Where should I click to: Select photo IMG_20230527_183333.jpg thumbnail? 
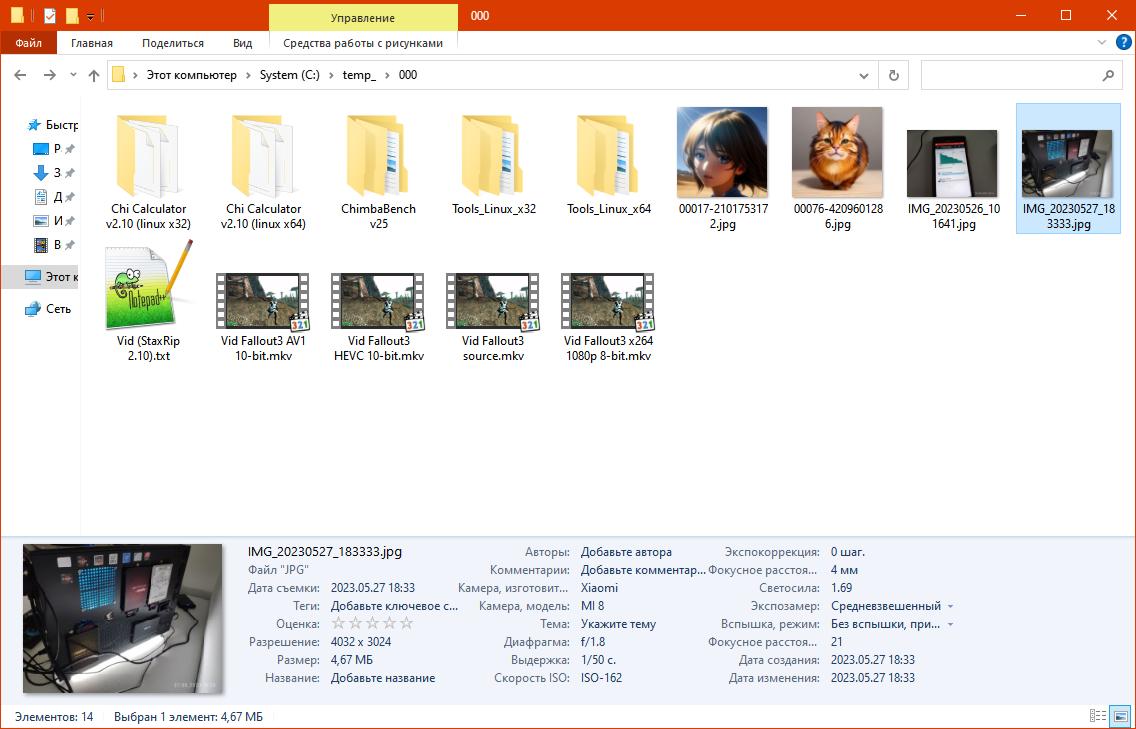[x=1067, y=164]
